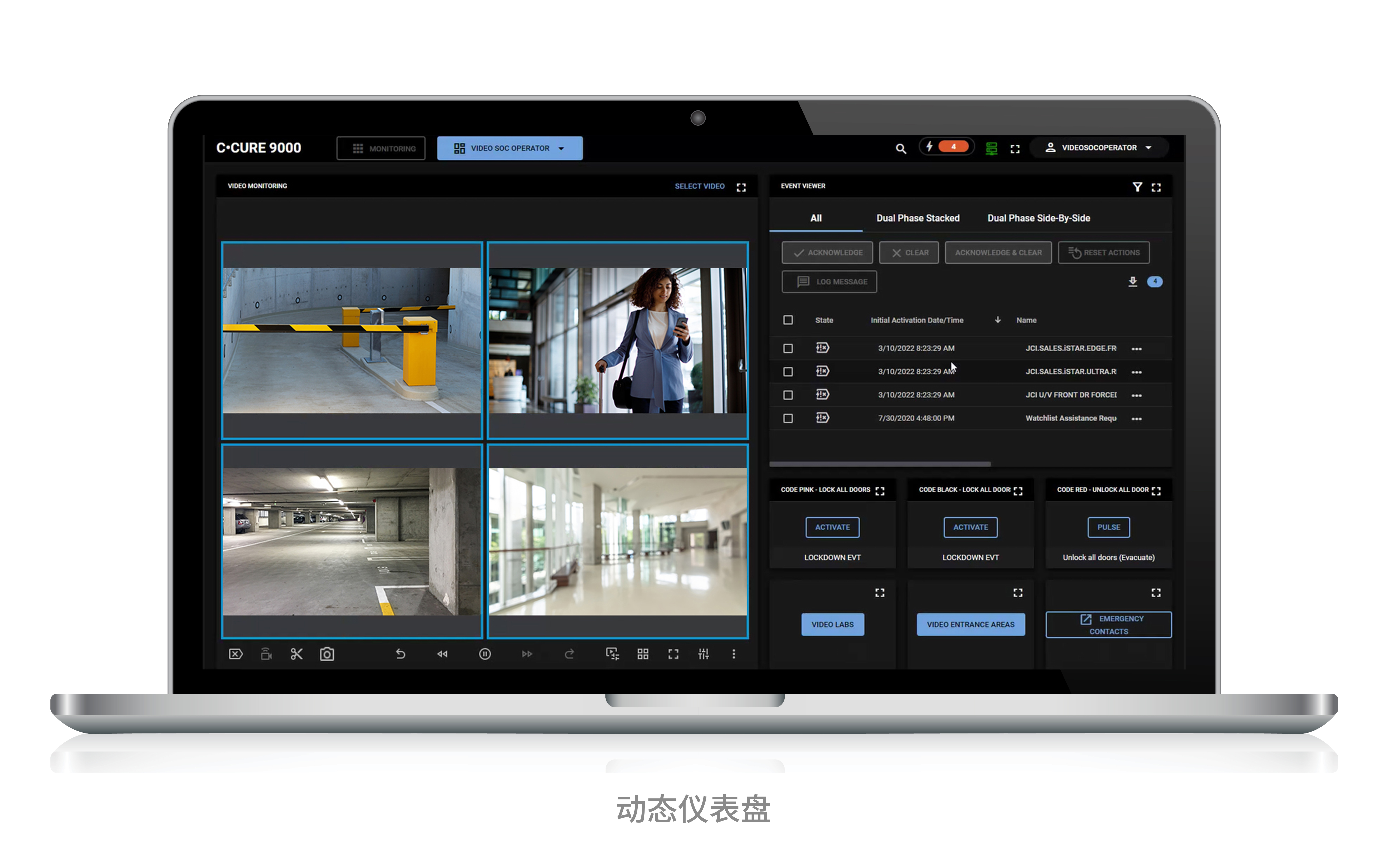
Task: Open the Monitoring layout button
Action: (381, 148)
